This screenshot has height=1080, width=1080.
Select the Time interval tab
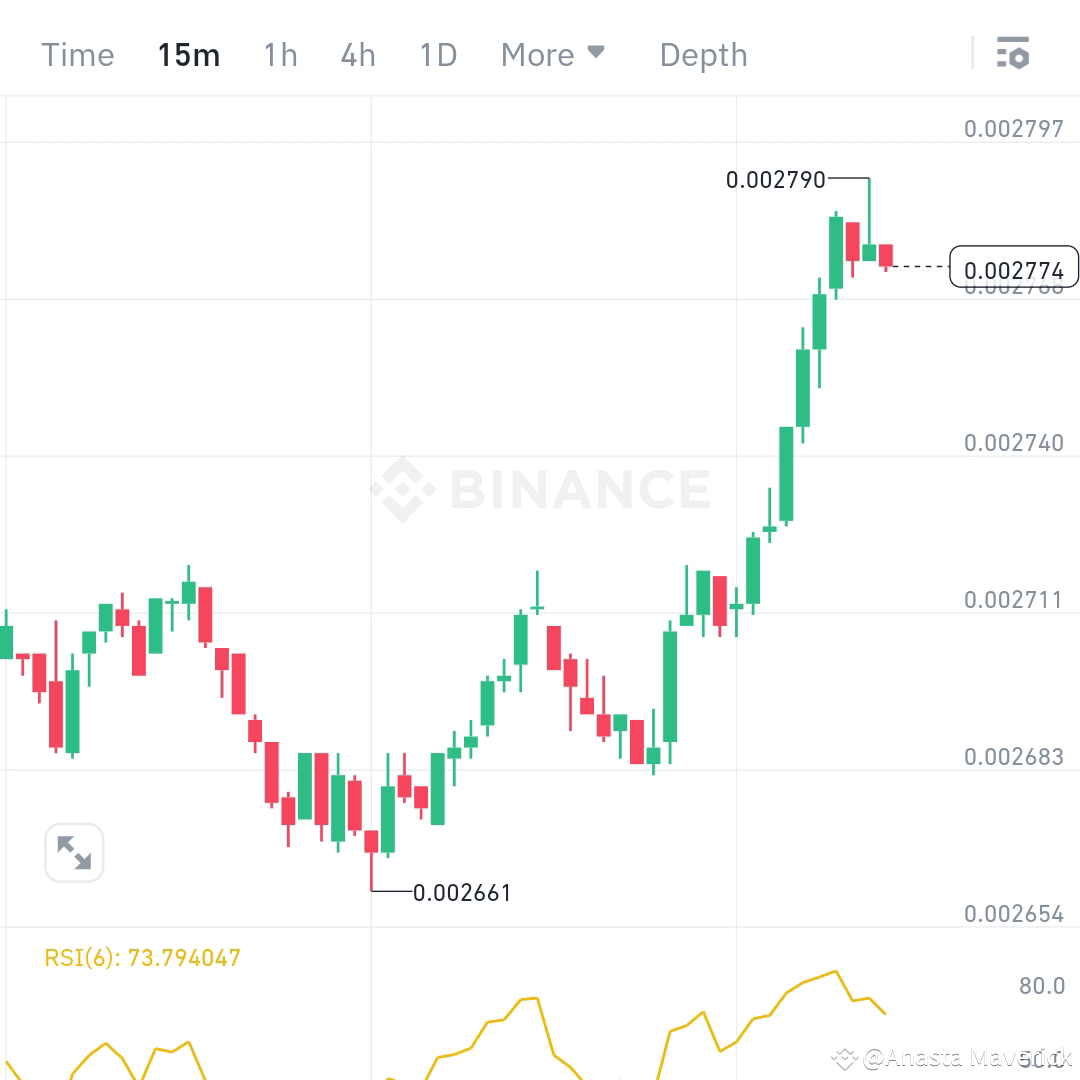tap(77, 55)
